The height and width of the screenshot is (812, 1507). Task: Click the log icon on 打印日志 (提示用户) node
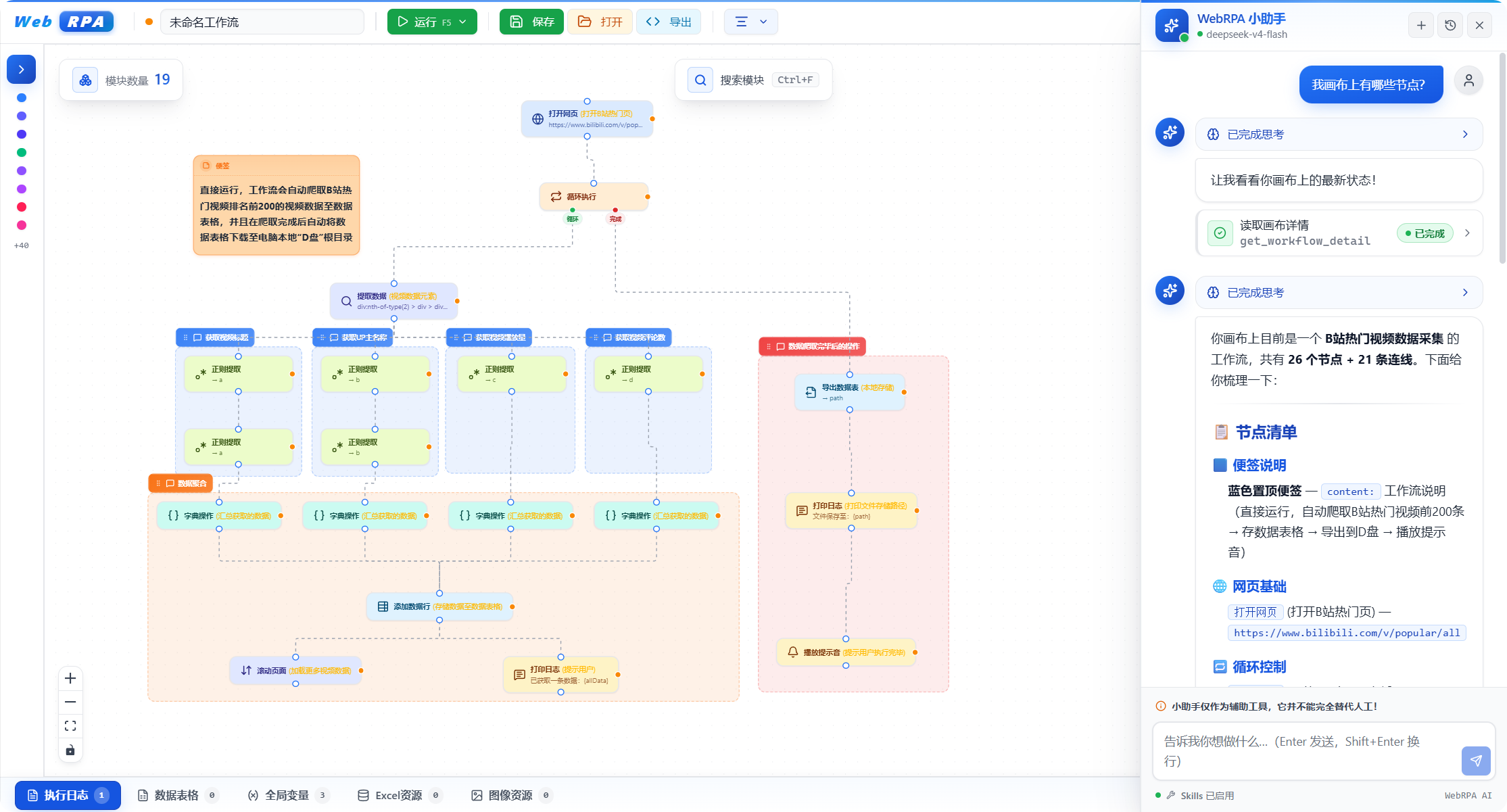(x=519, y=675)
